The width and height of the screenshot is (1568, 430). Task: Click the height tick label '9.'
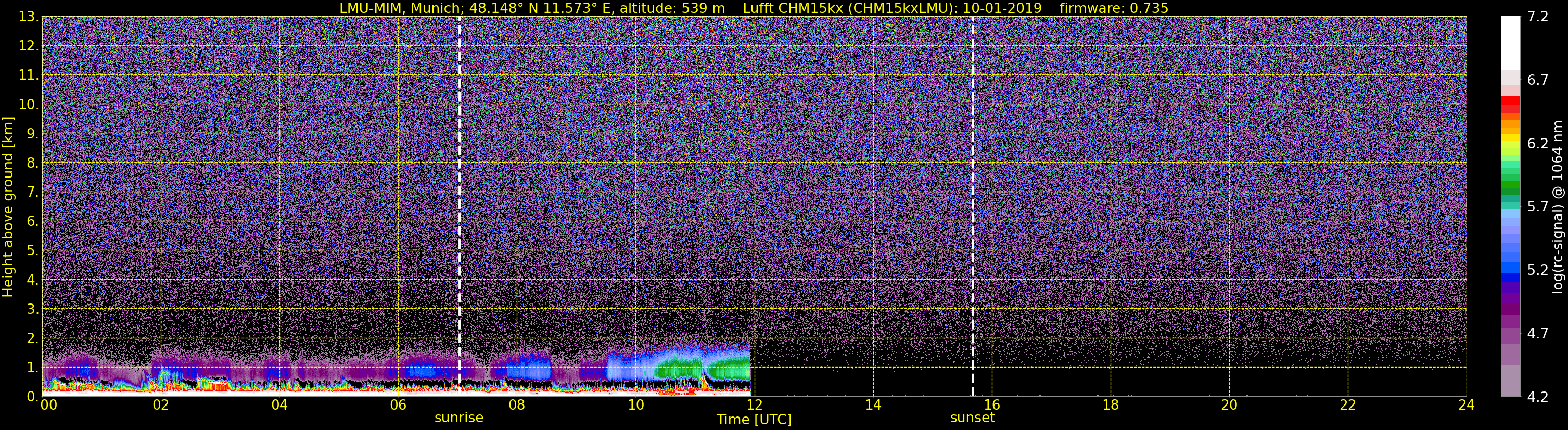pos(33,133)
